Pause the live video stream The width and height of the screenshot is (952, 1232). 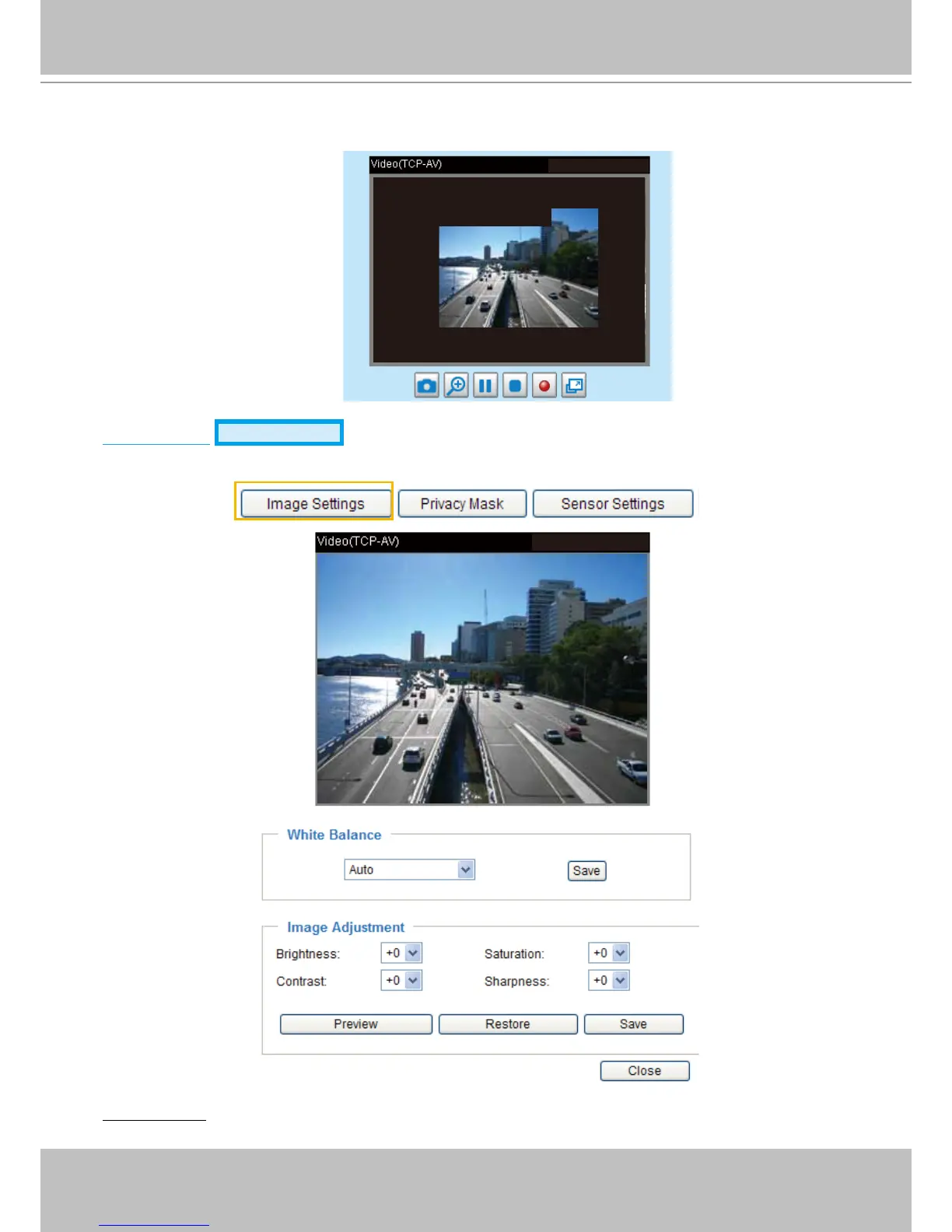click(x=485, y=386)
